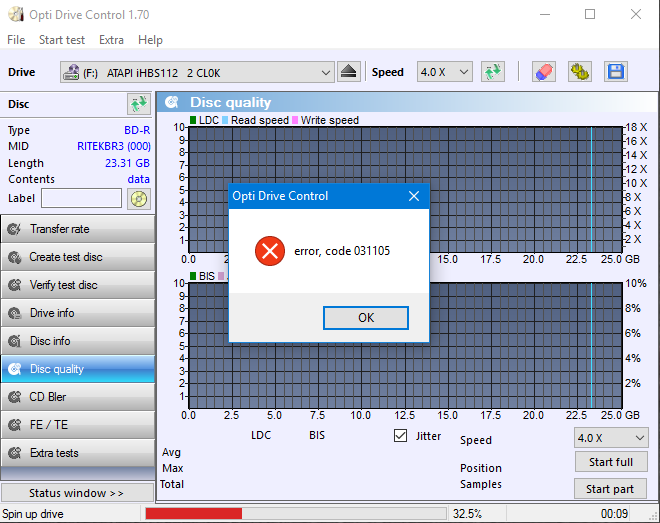Viewport: 660px width, 523px height.
Task: Click the blue Read speed legend swatch
Action: (x=225, y=120)
